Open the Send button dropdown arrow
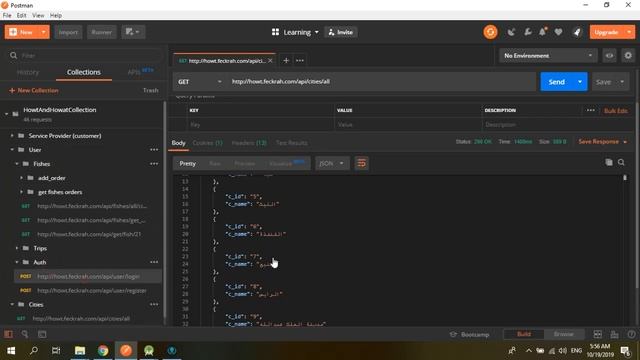 click(x=580, y=82)
